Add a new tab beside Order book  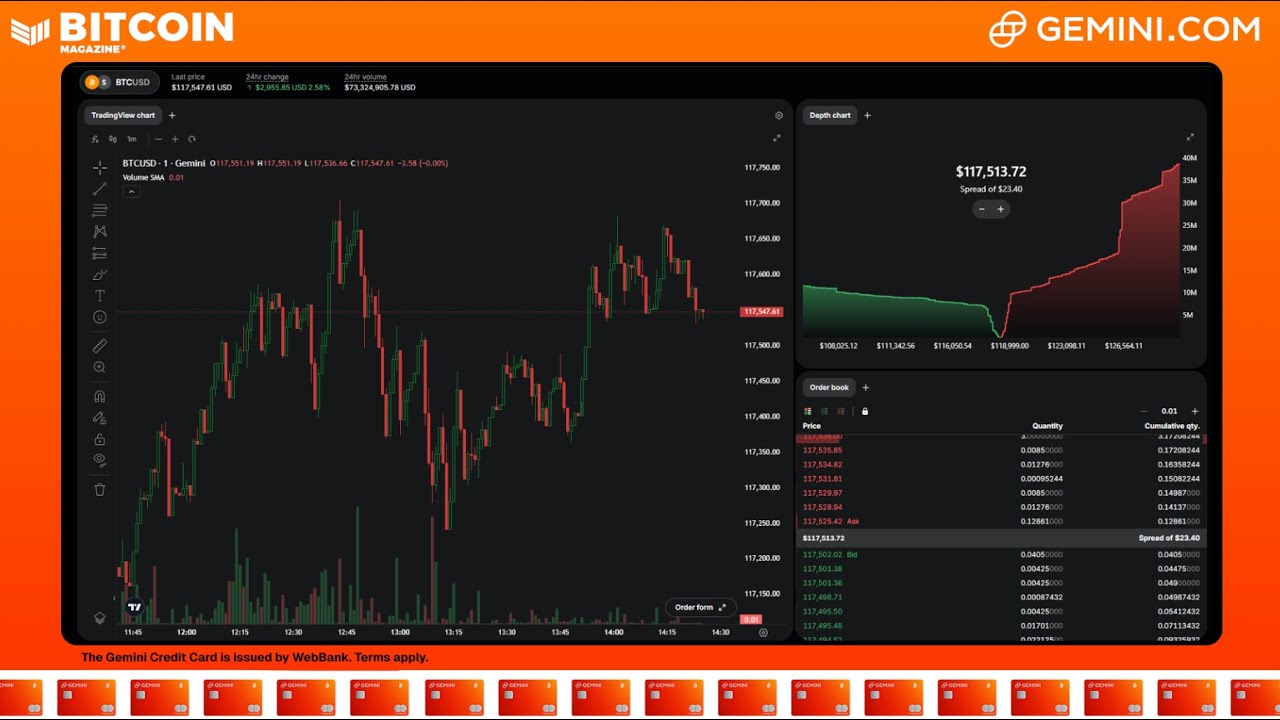[866, 387]
